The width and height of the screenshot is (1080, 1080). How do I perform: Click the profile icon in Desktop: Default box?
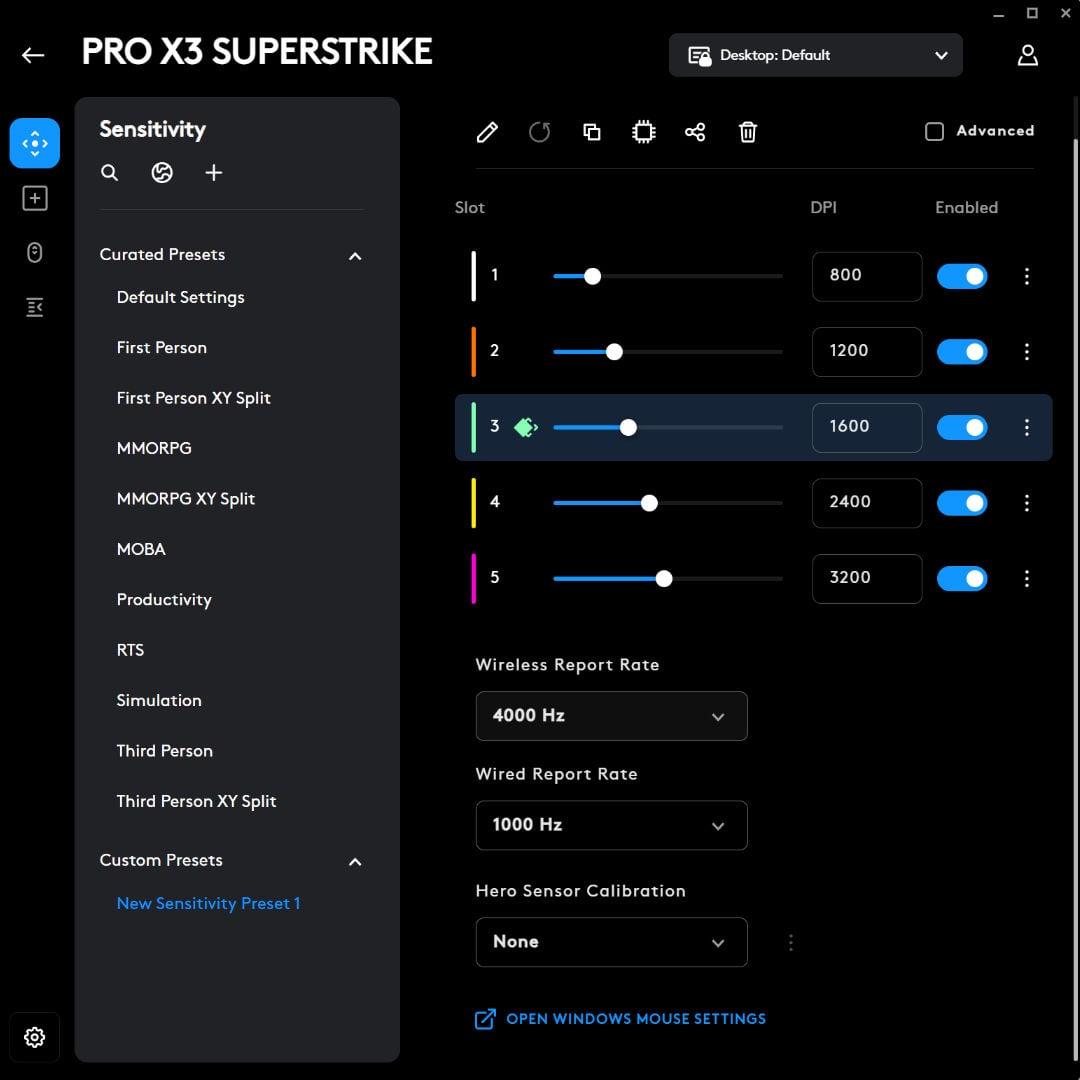tap(699, 55)
